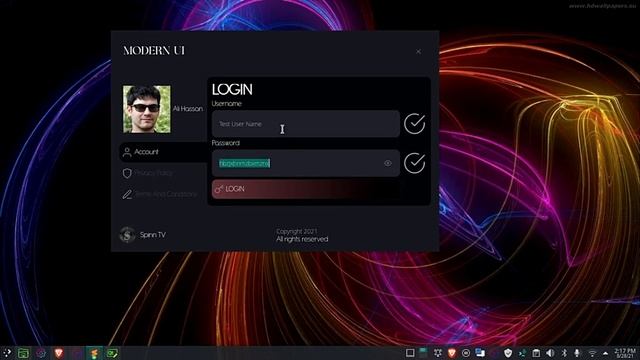Click the Ali Hassan profile photo

pos(147,109)
